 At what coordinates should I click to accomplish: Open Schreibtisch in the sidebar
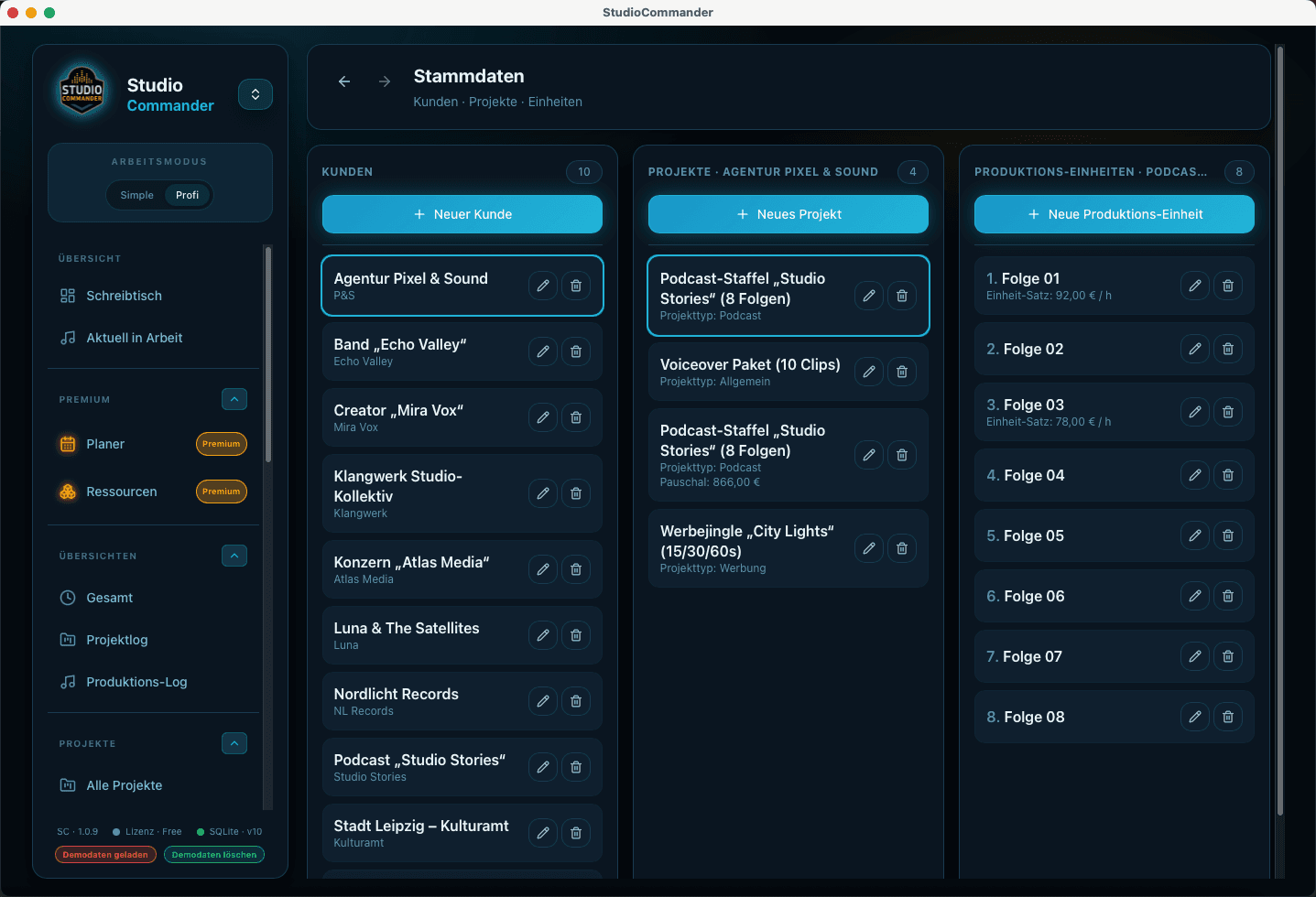(124, 296)
